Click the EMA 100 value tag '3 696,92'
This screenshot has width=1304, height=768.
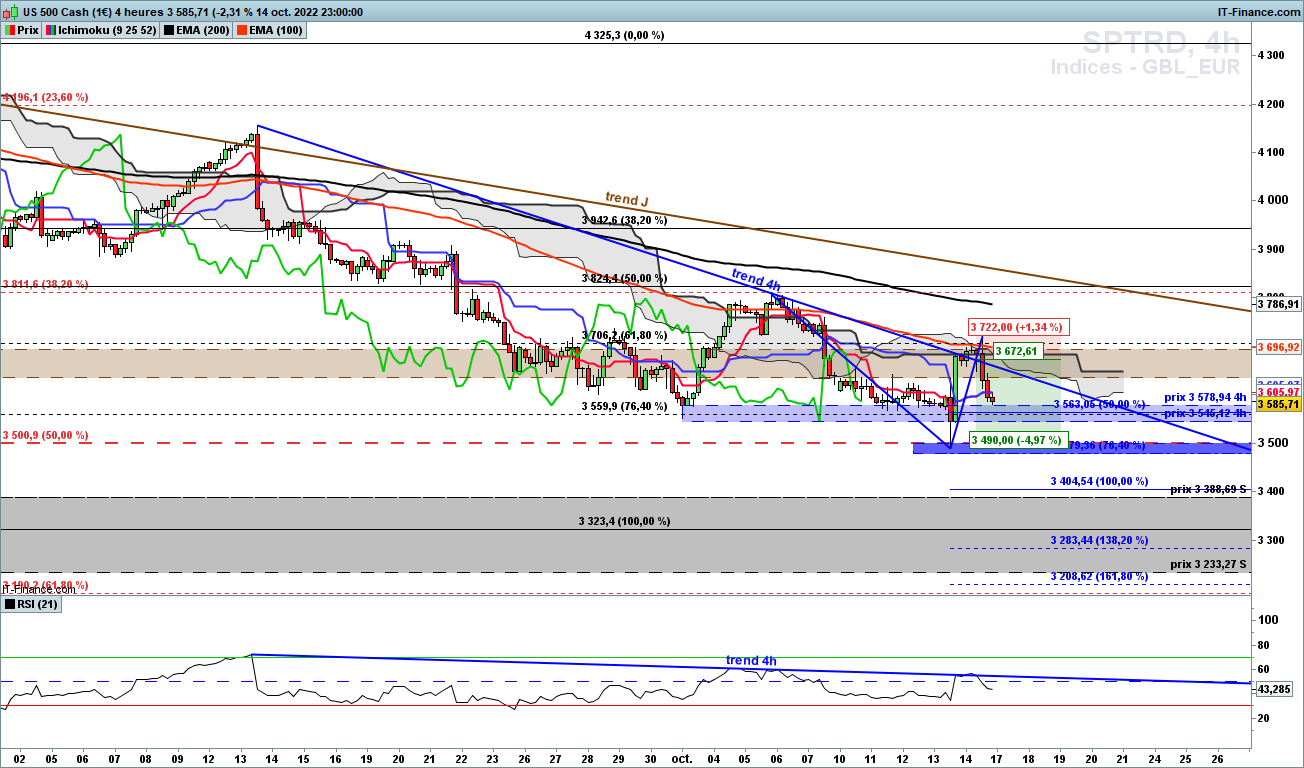(1277, 347)
